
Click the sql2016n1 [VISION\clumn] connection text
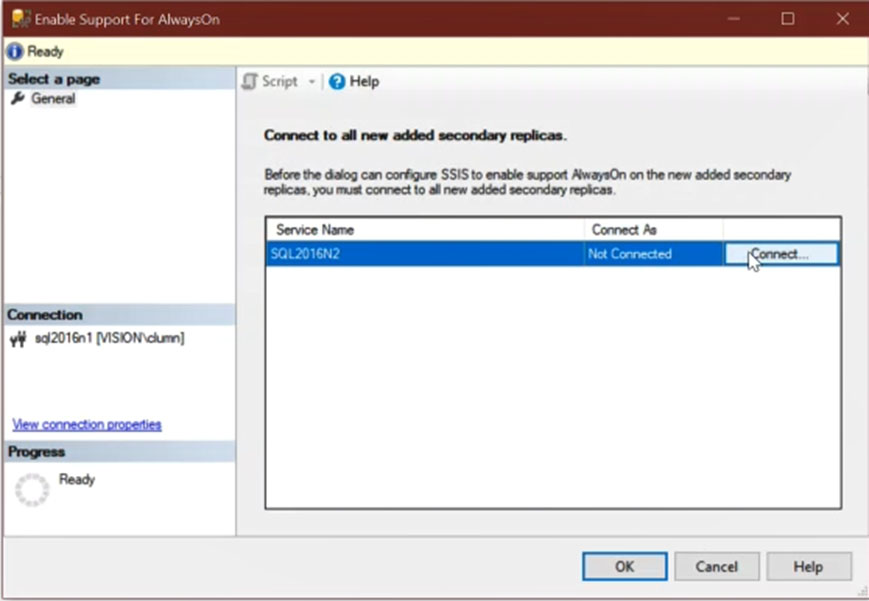[110, 338]
